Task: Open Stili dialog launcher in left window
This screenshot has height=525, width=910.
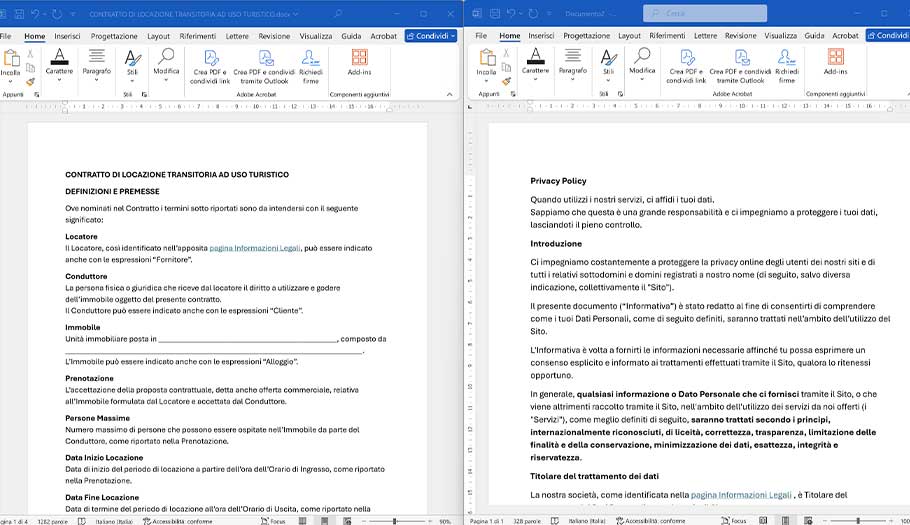Action: click(x=144, y=94)
